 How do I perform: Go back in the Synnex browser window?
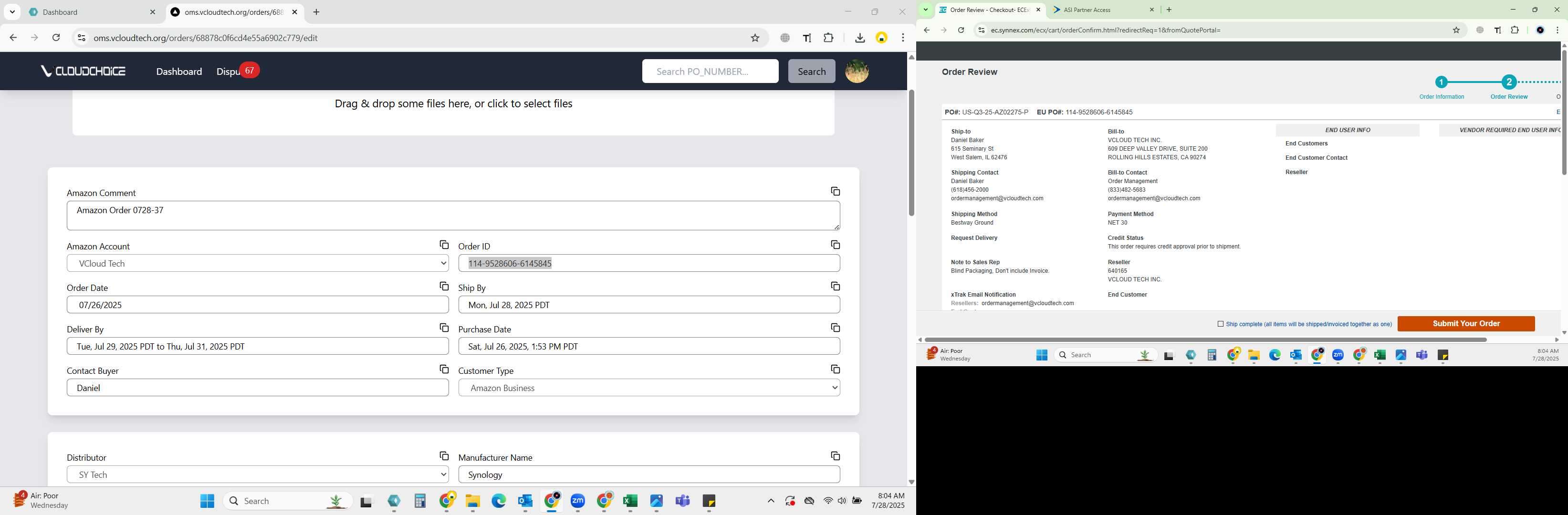click(926, 30)
